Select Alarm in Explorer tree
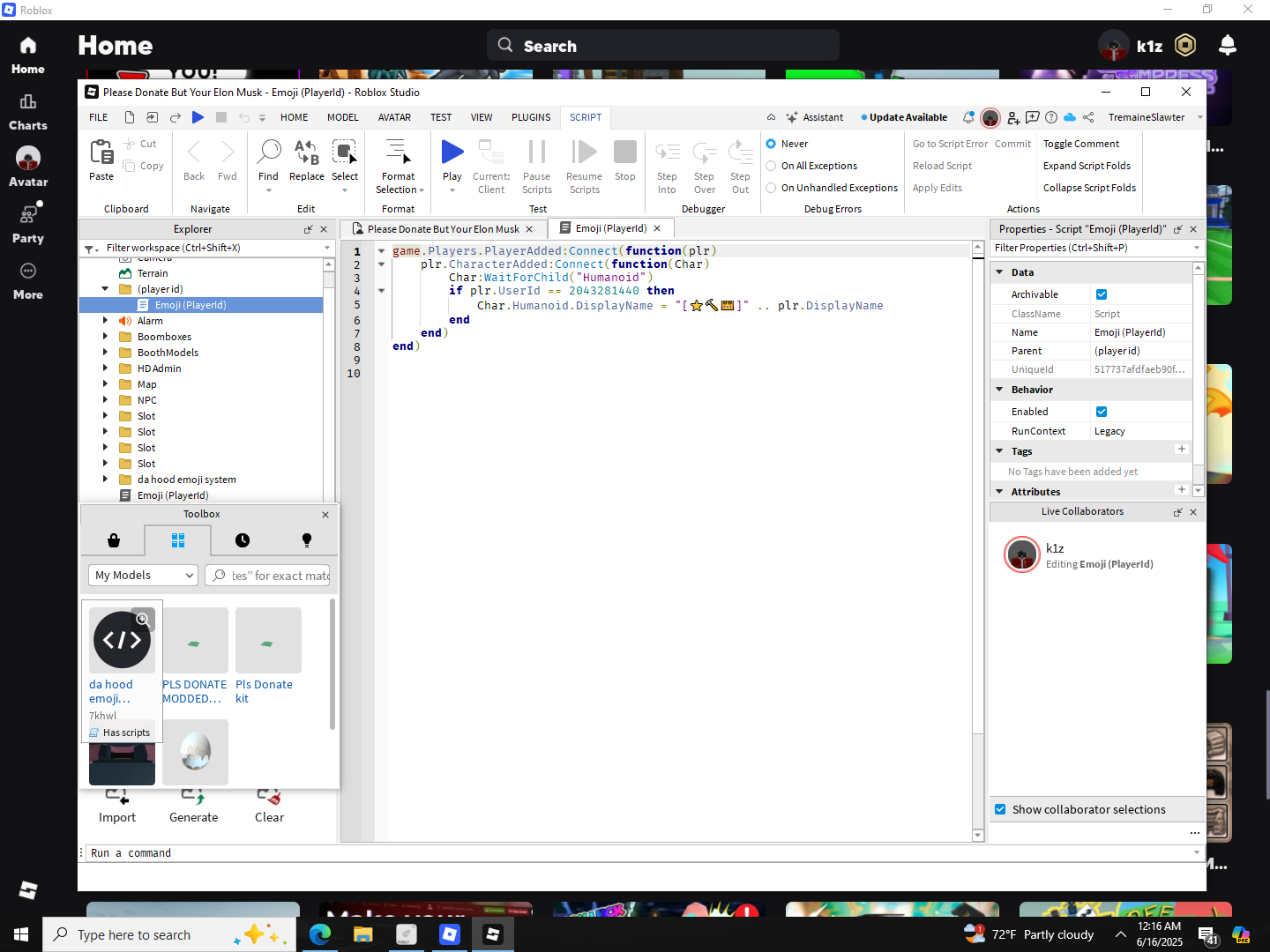 pos(150,321)
